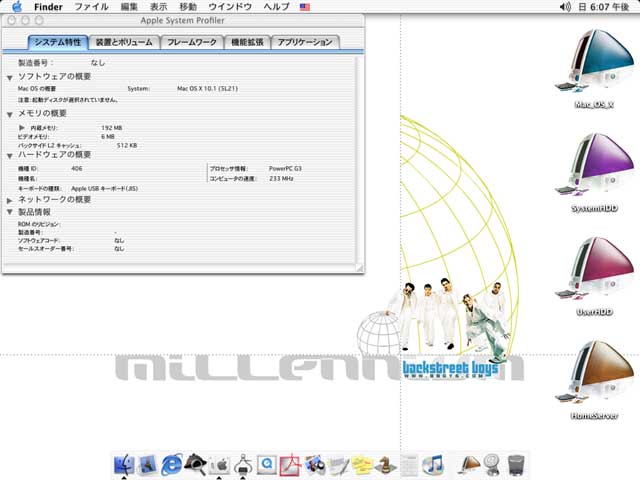Open the ファイル menu
This screenshot has width=640, height=480.
coord(91,7)
